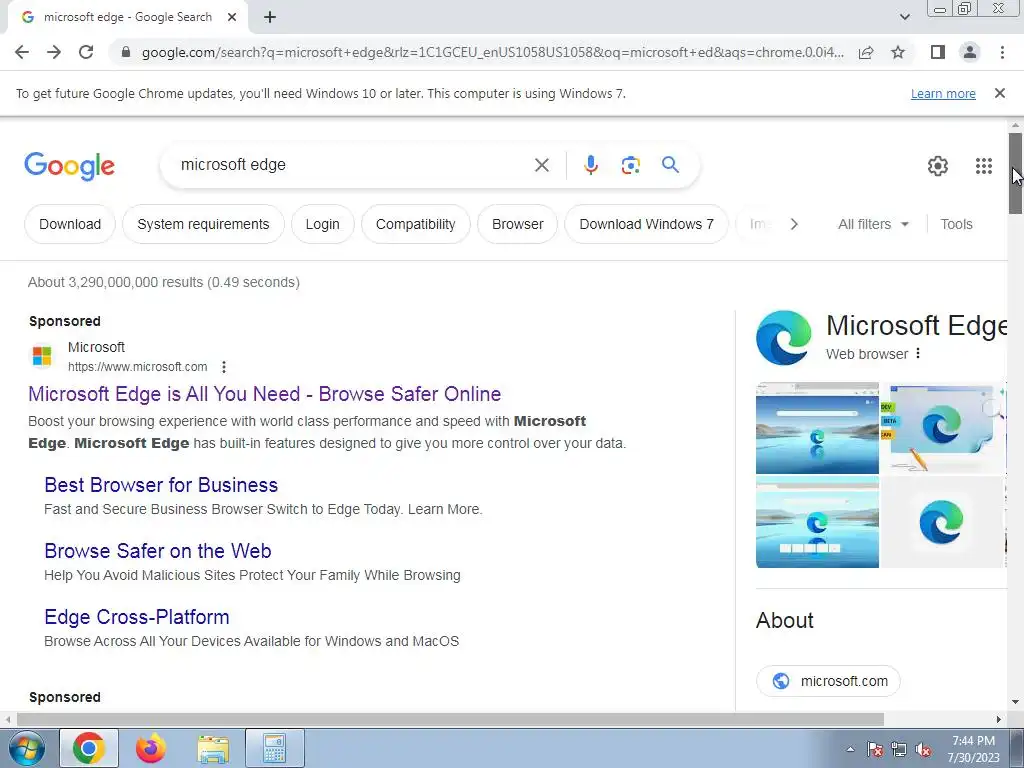Open Learn more about Chrome updates
1024x768 pixels.
pyautogui.click(x=943, y=93)
